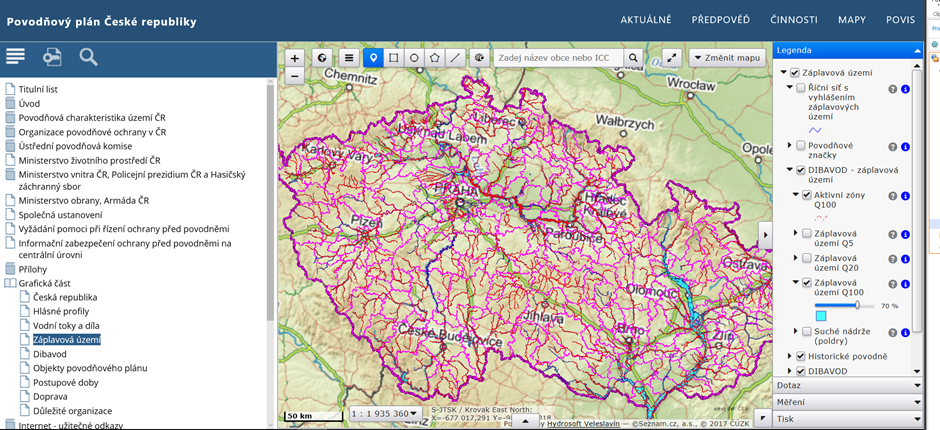Enable Záplavová území Q5 layer checkbox

(808, 233)
